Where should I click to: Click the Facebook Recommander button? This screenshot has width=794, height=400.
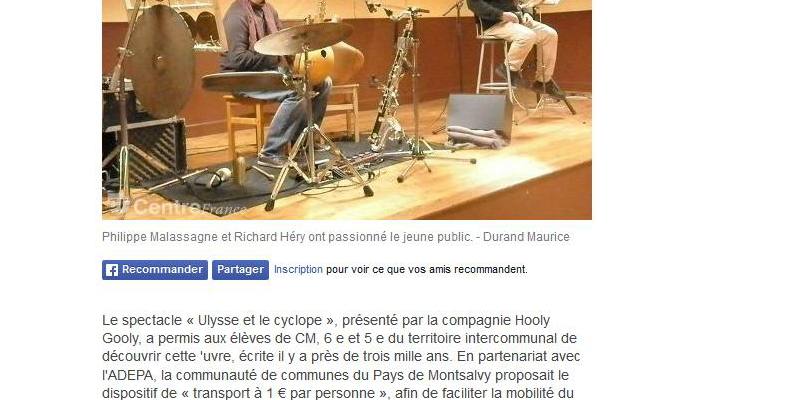point(155,270)
